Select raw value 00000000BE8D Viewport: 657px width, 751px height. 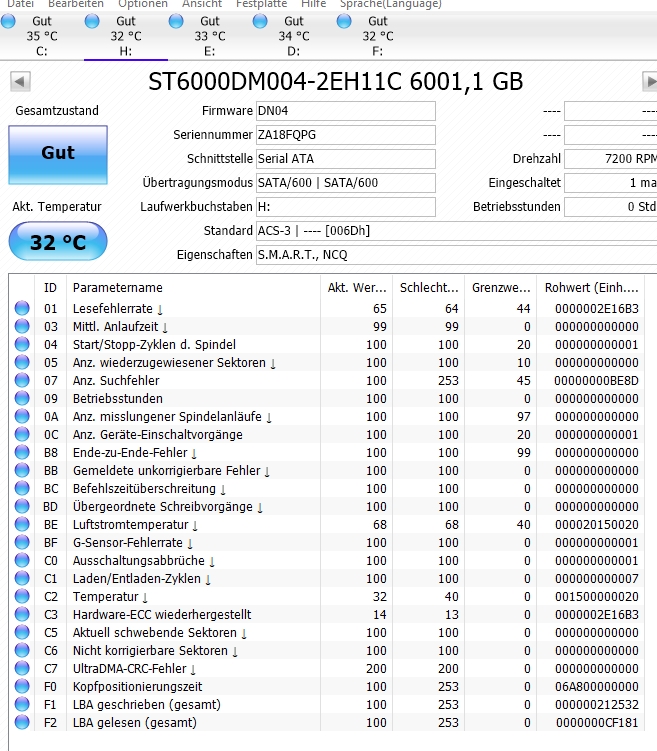[596, 381]
